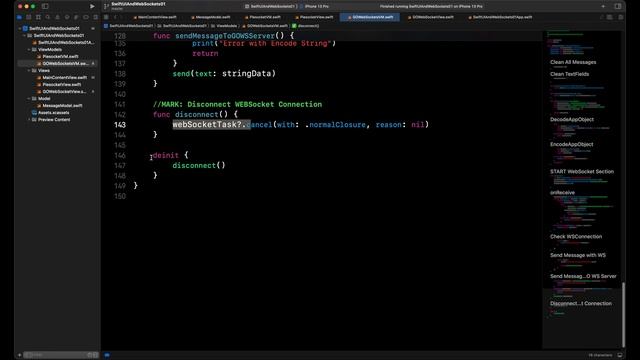Jump to onReceive in minimap

(562, 193)
